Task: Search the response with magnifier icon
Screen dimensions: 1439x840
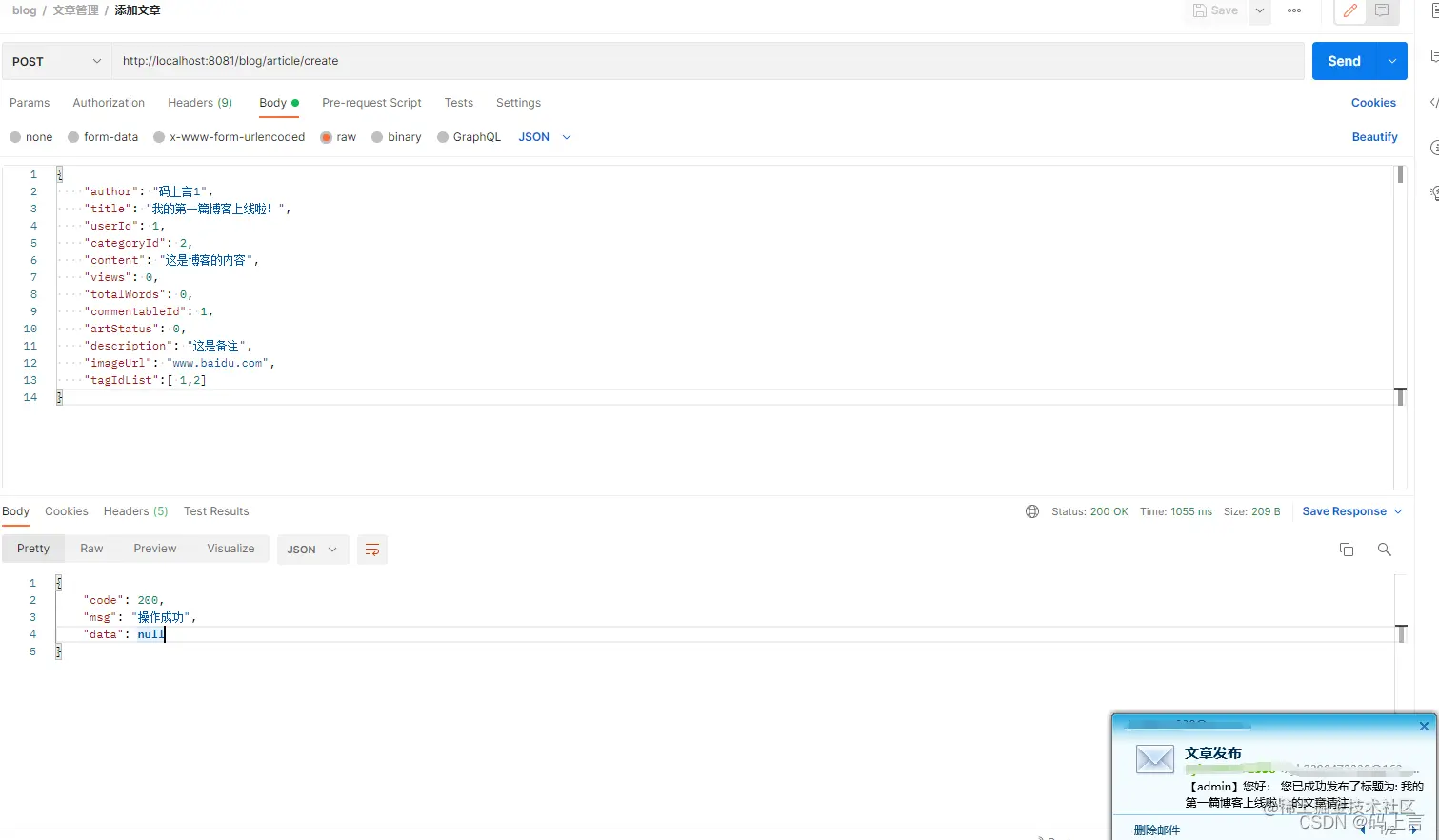Action: (x=1385, y=550)
